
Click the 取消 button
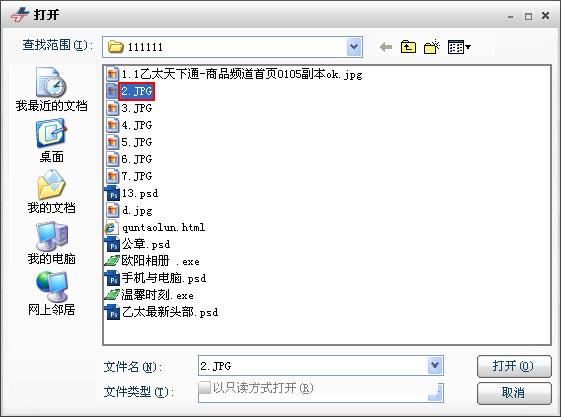[x=514, y=393]
